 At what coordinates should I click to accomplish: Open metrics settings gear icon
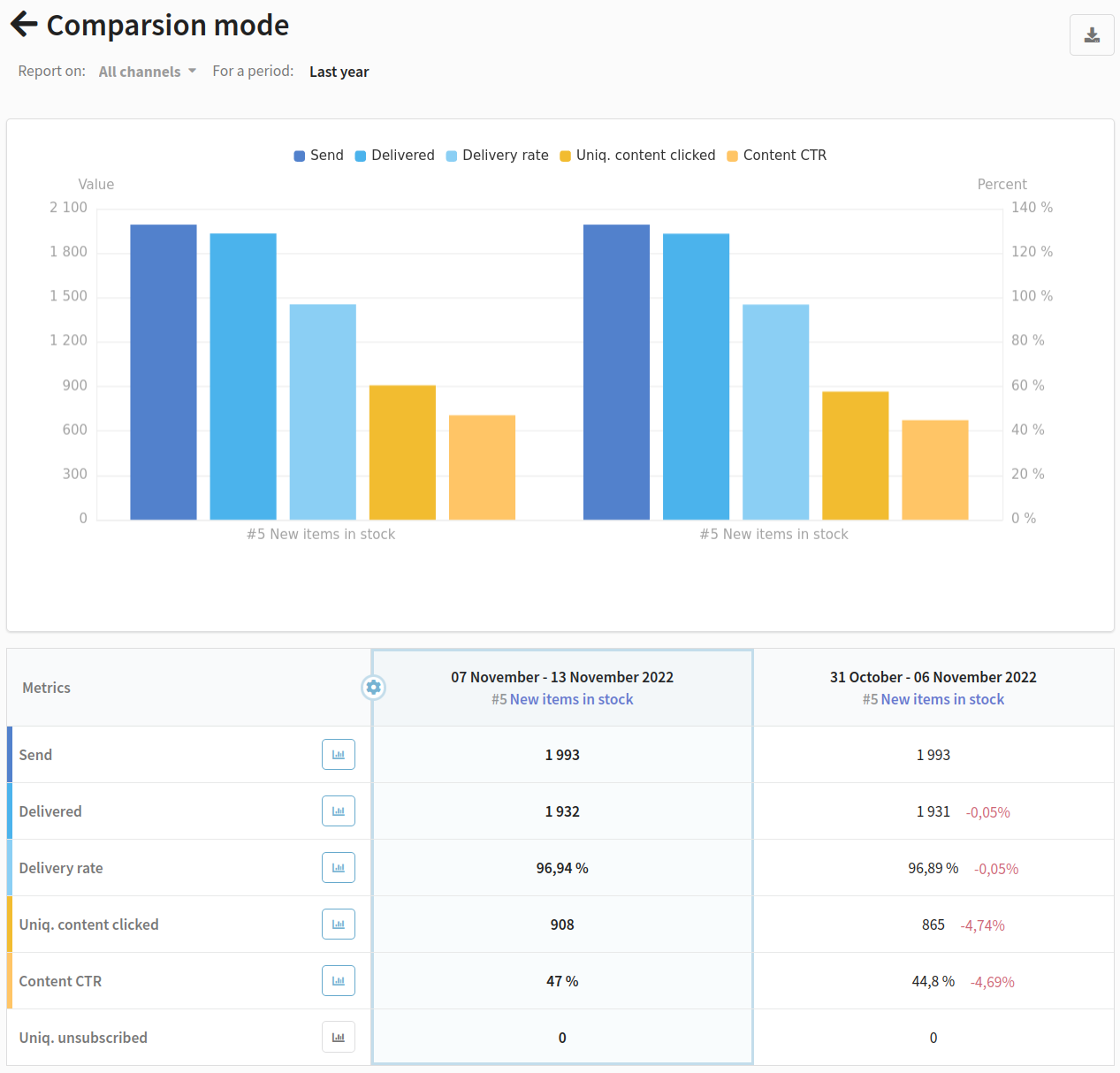(374, 687)
